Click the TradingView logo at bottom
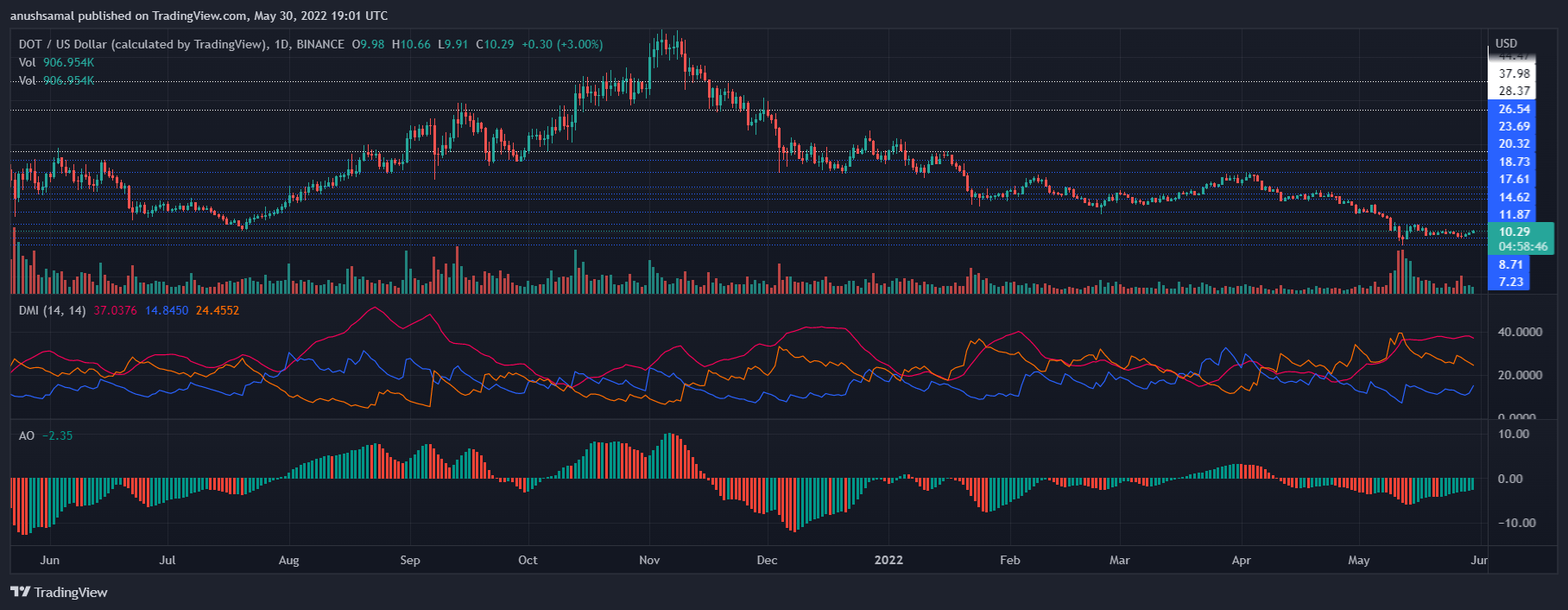 59,592
